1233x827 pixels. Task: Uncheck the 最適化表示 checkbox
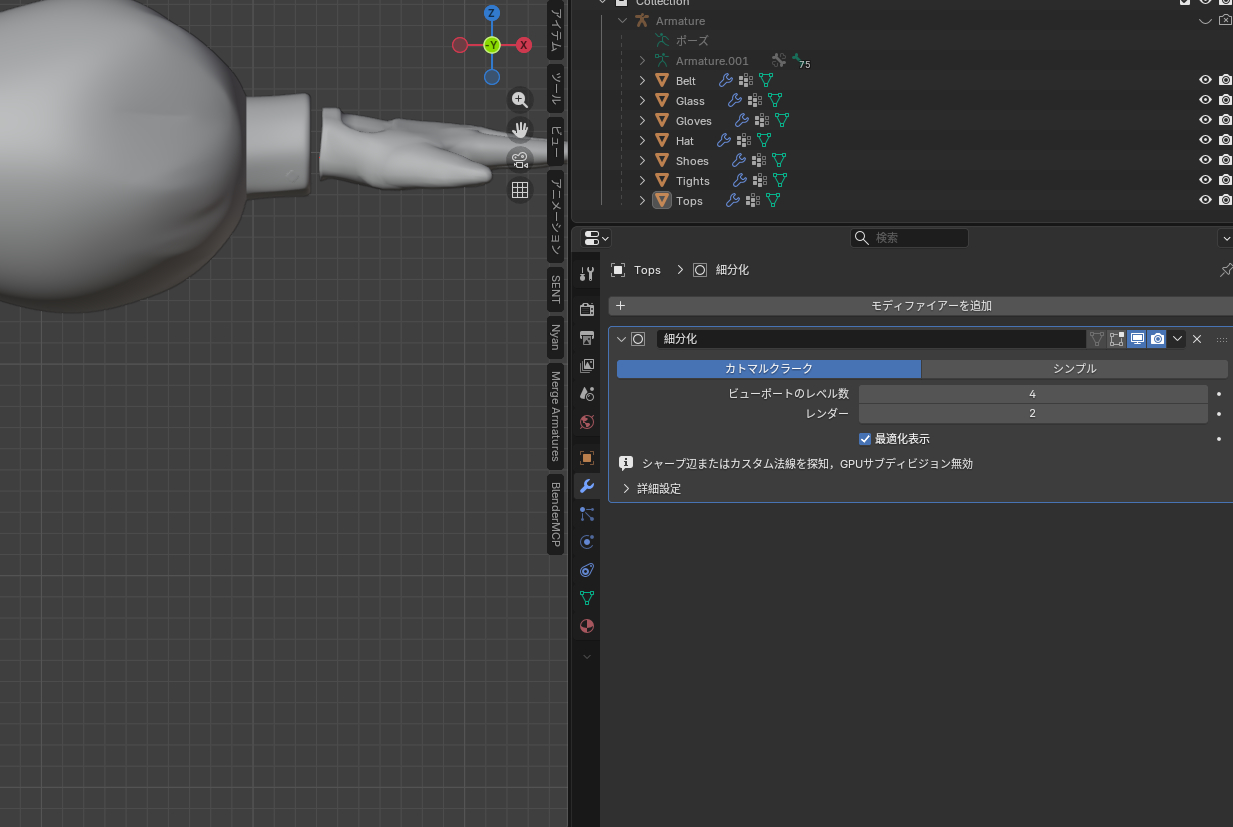(865, 439)
